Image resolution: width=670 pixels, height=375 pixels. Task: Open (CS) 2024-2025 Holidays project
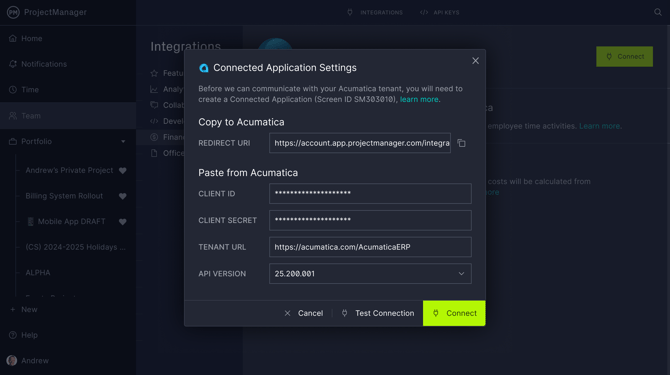click(76, 247)
